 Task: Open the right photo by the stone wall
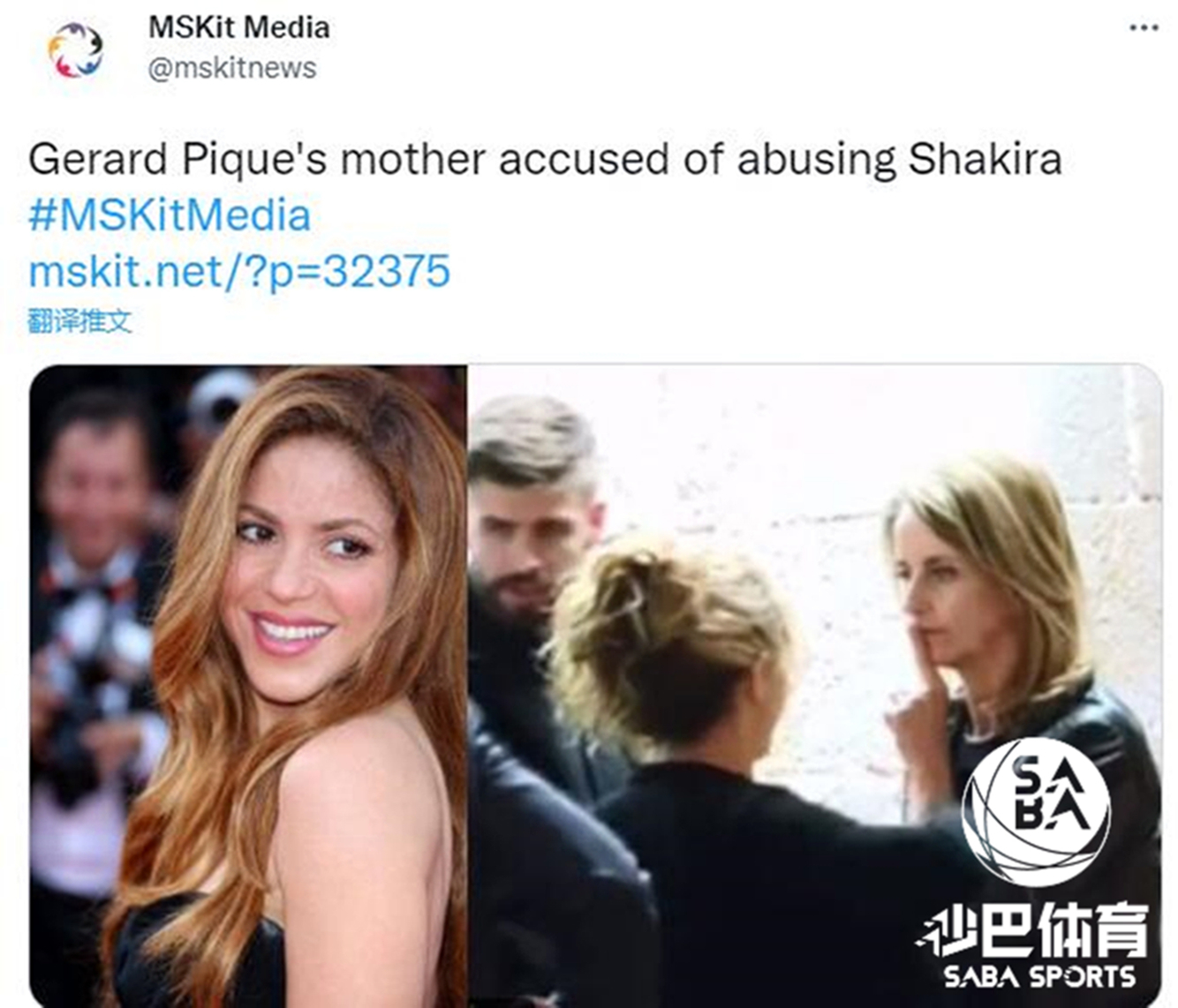[814, 686]
